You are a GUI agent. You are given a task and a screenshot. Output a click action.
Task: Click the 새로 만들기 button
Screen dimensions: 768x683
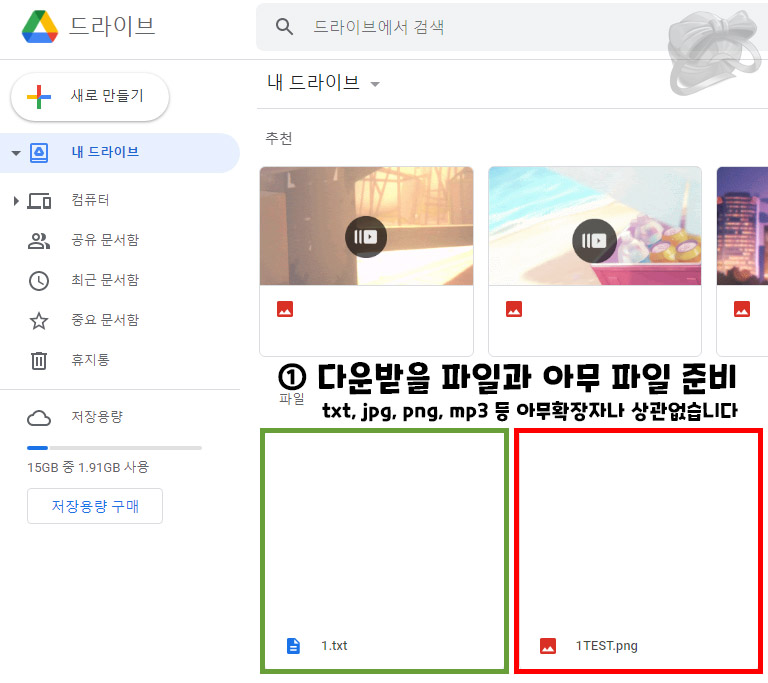point(90,97)
